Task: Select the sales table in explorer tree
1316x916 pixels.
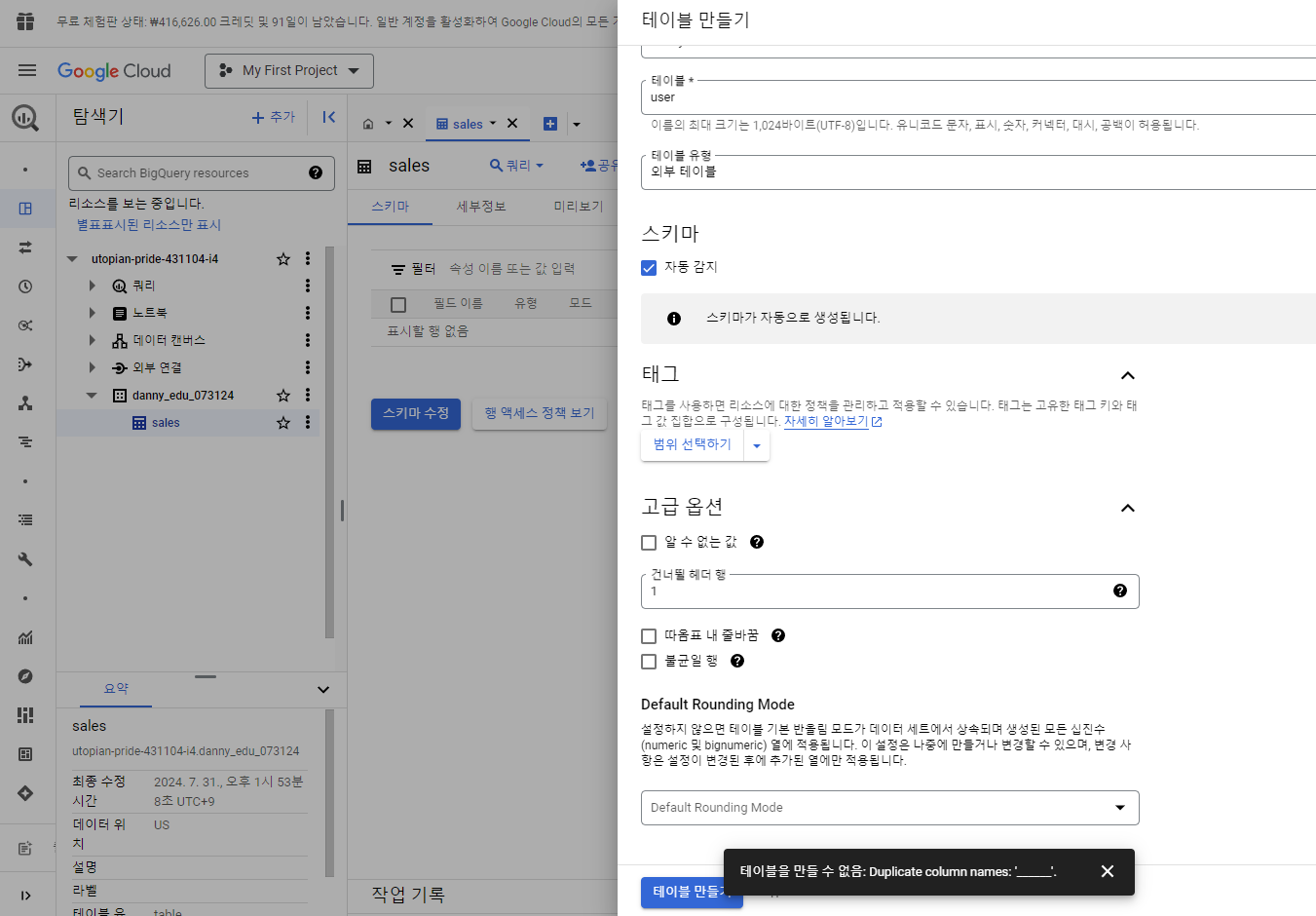Action: coord(166,423)
